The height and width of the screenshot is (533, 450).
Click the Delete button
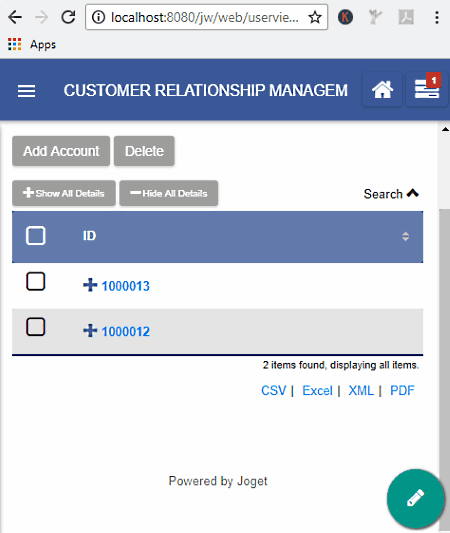144,151
